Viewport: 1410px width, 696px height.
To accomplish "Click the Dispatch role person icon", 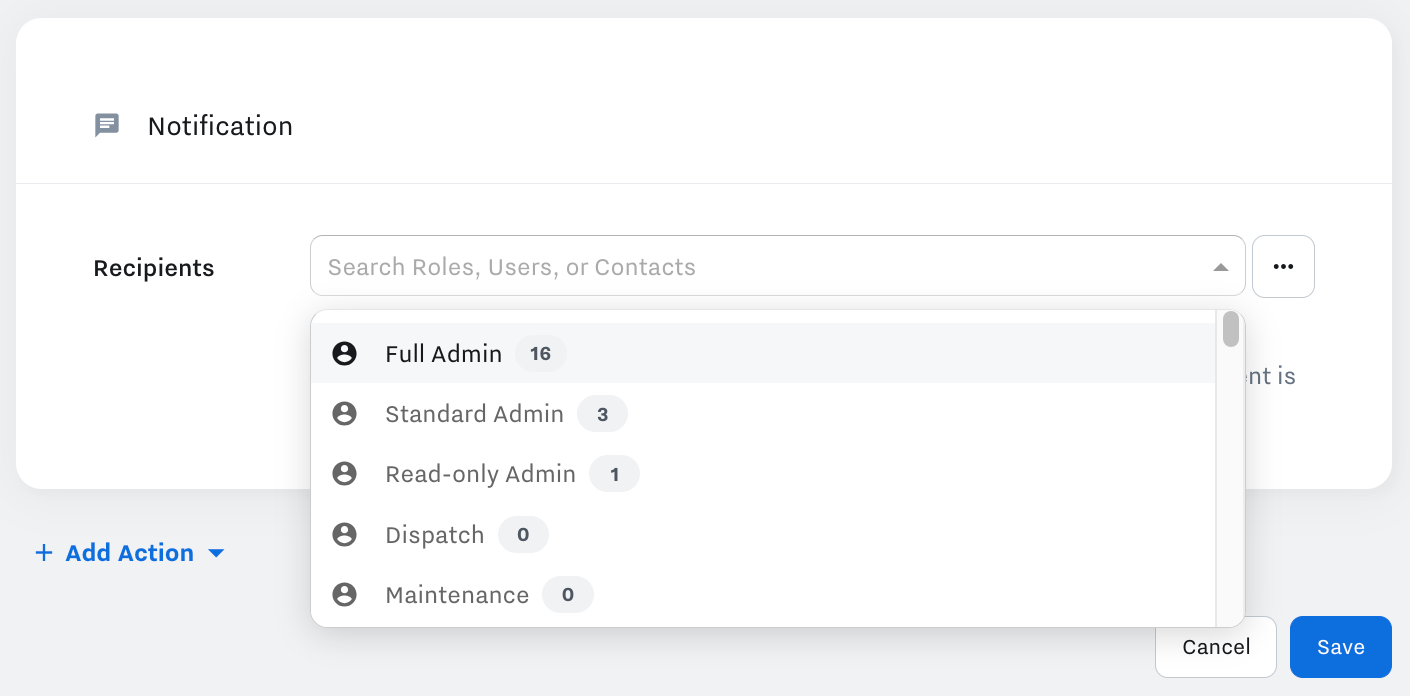I will (344, 535).
